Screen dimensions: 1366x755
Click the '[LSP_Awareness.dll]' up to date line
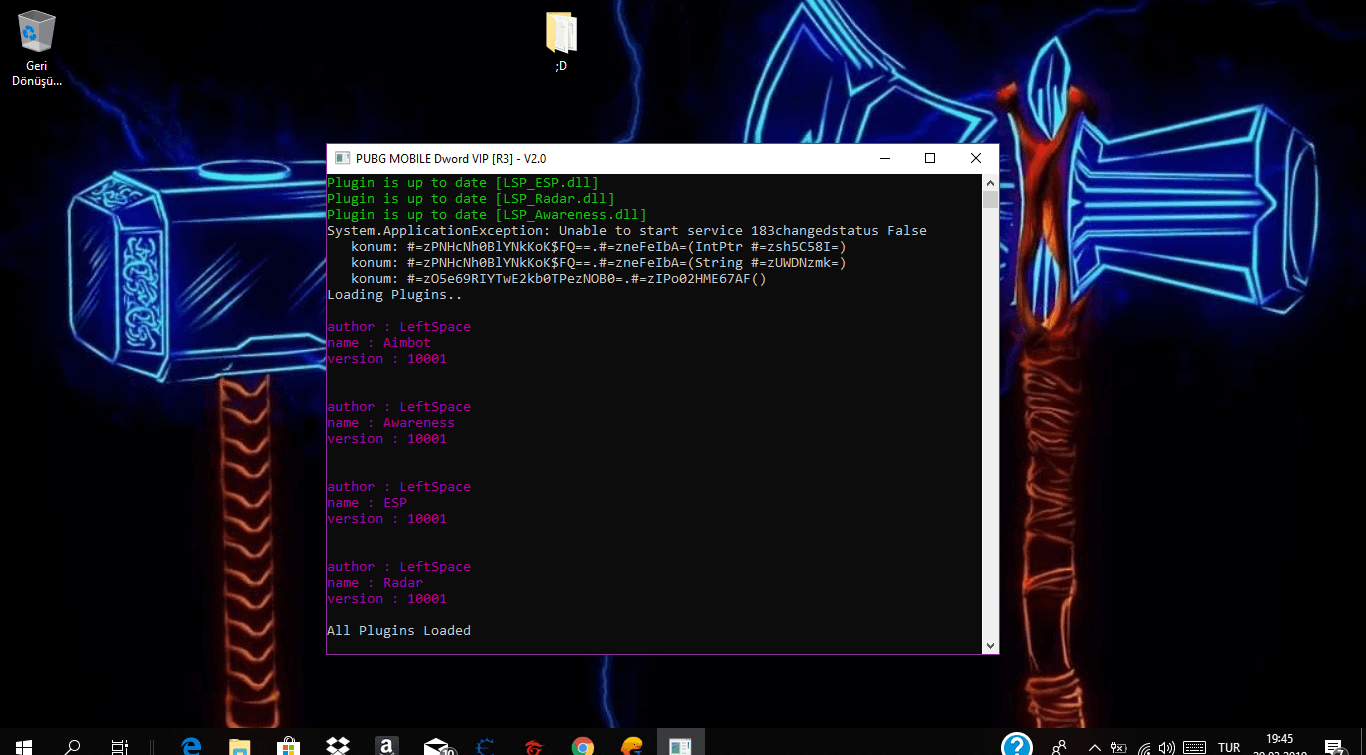(x=487, y=215)
